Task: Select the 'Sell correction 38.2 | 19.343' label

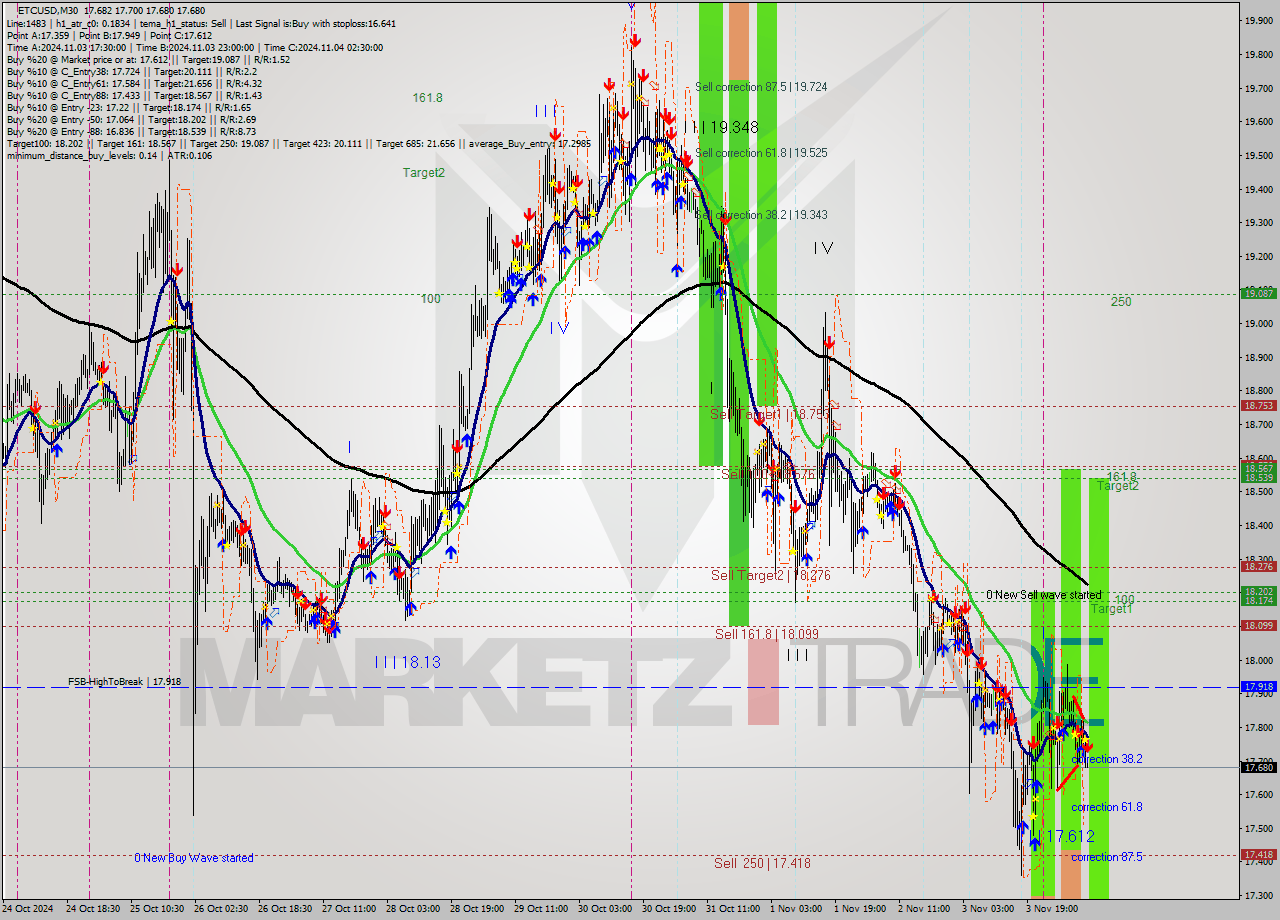Action: tap(761, 215)
